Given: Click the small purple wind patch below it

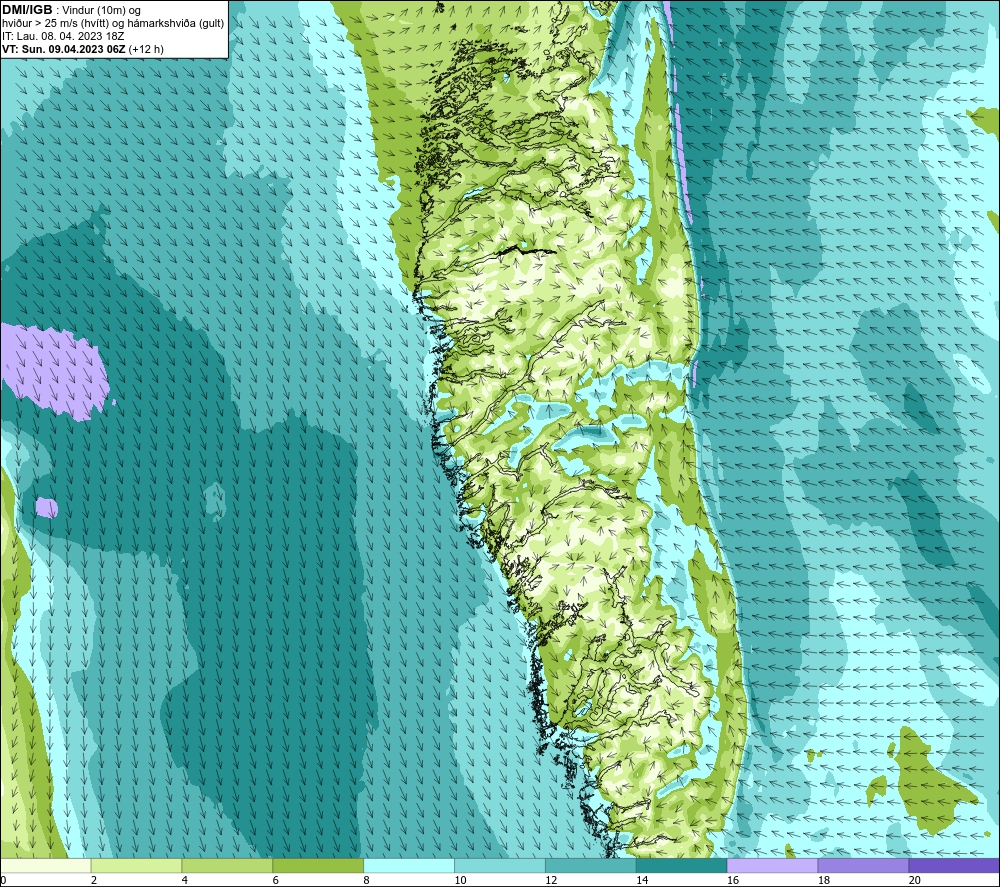Looking at the screenshot, I should [47, 508].
